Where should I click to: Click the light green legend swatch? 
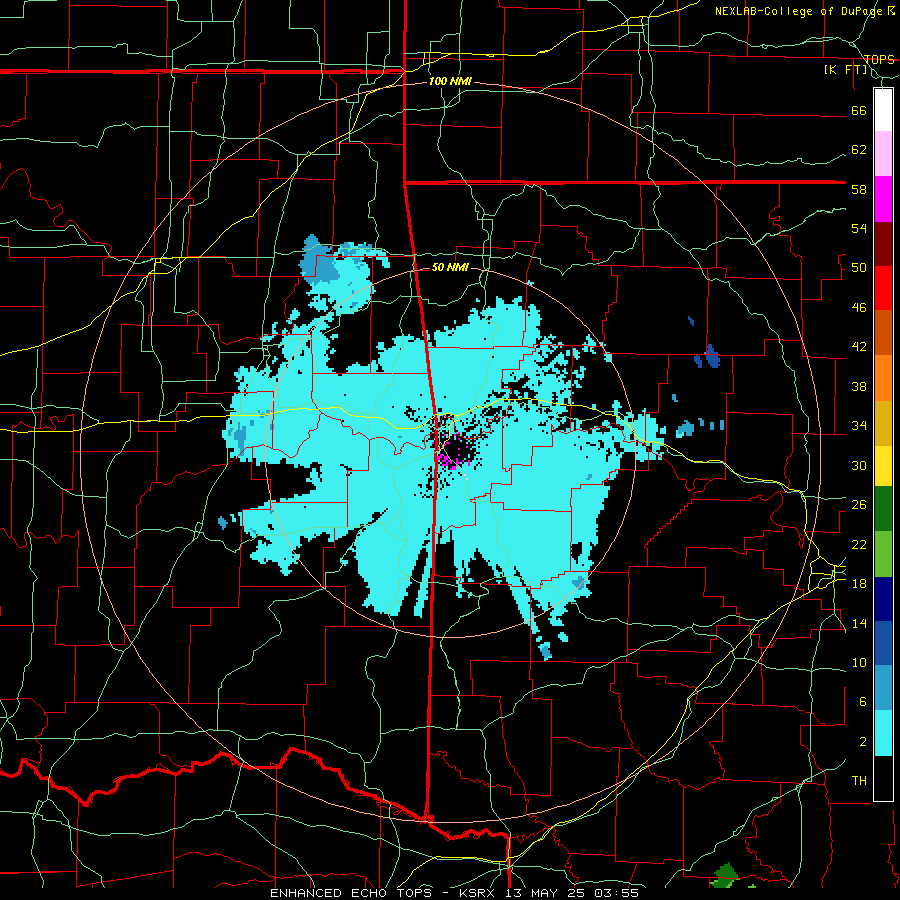tap(883, 554)
